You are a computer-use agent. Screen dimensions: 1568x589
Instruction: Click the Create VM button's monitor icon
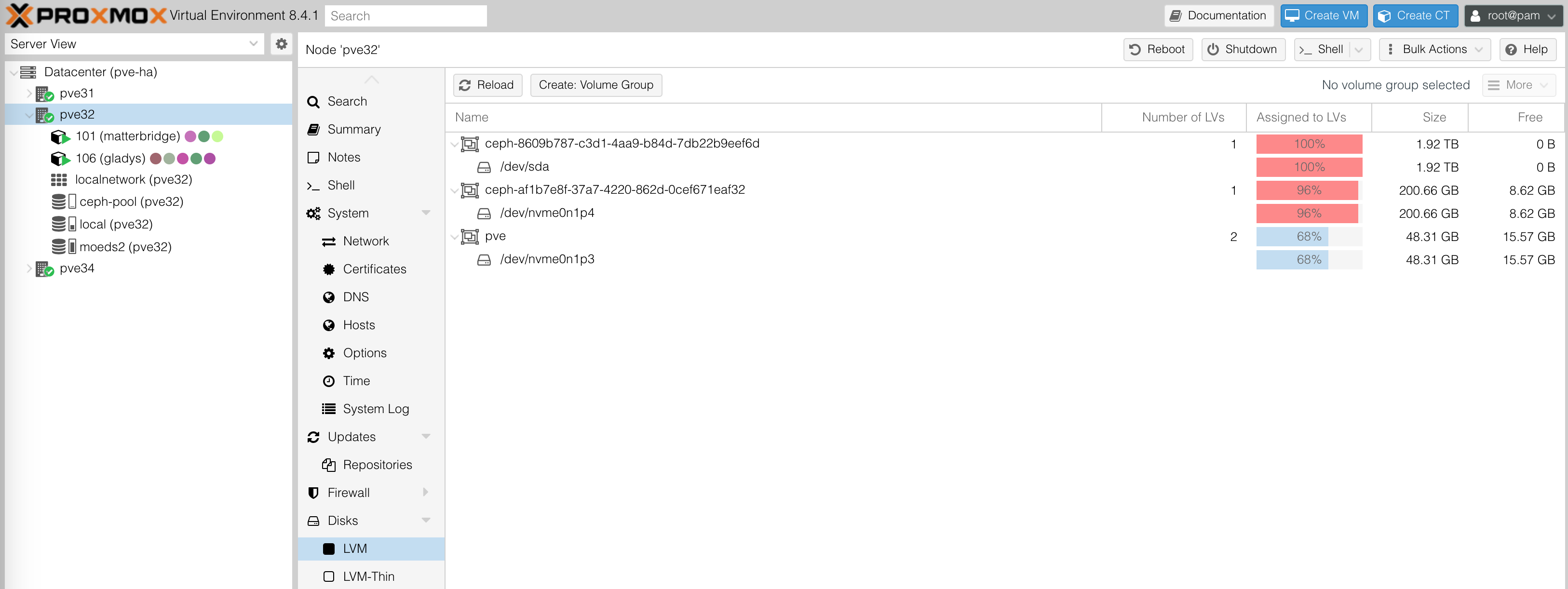(1292, 16)
